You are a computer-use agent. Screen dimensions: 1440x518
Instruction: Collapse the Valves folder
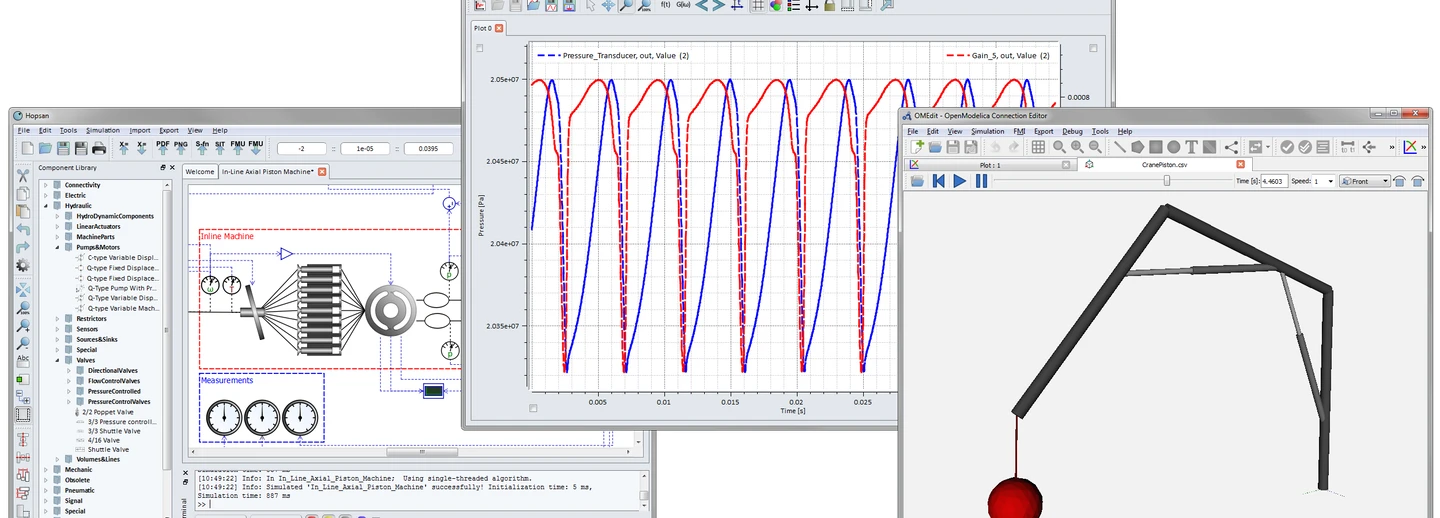click(x=56, y=360)
